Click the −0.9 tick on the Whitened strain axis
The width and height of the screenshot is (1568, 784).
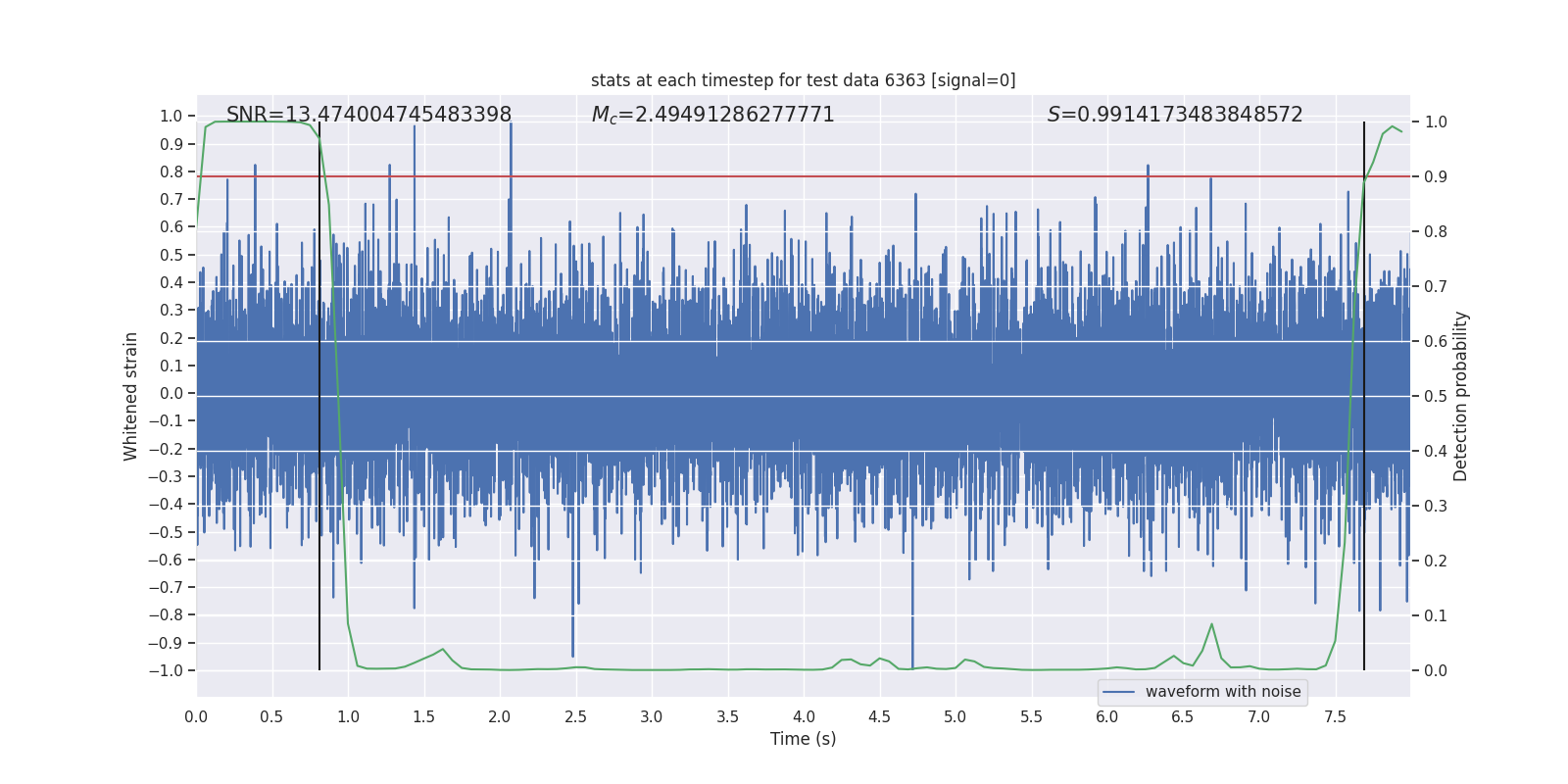[166, 643]
